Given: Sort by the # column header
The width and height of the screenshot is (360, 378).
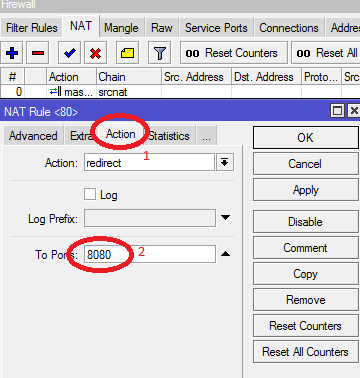Looking at the screenshot, I should [x=13, y=77].
